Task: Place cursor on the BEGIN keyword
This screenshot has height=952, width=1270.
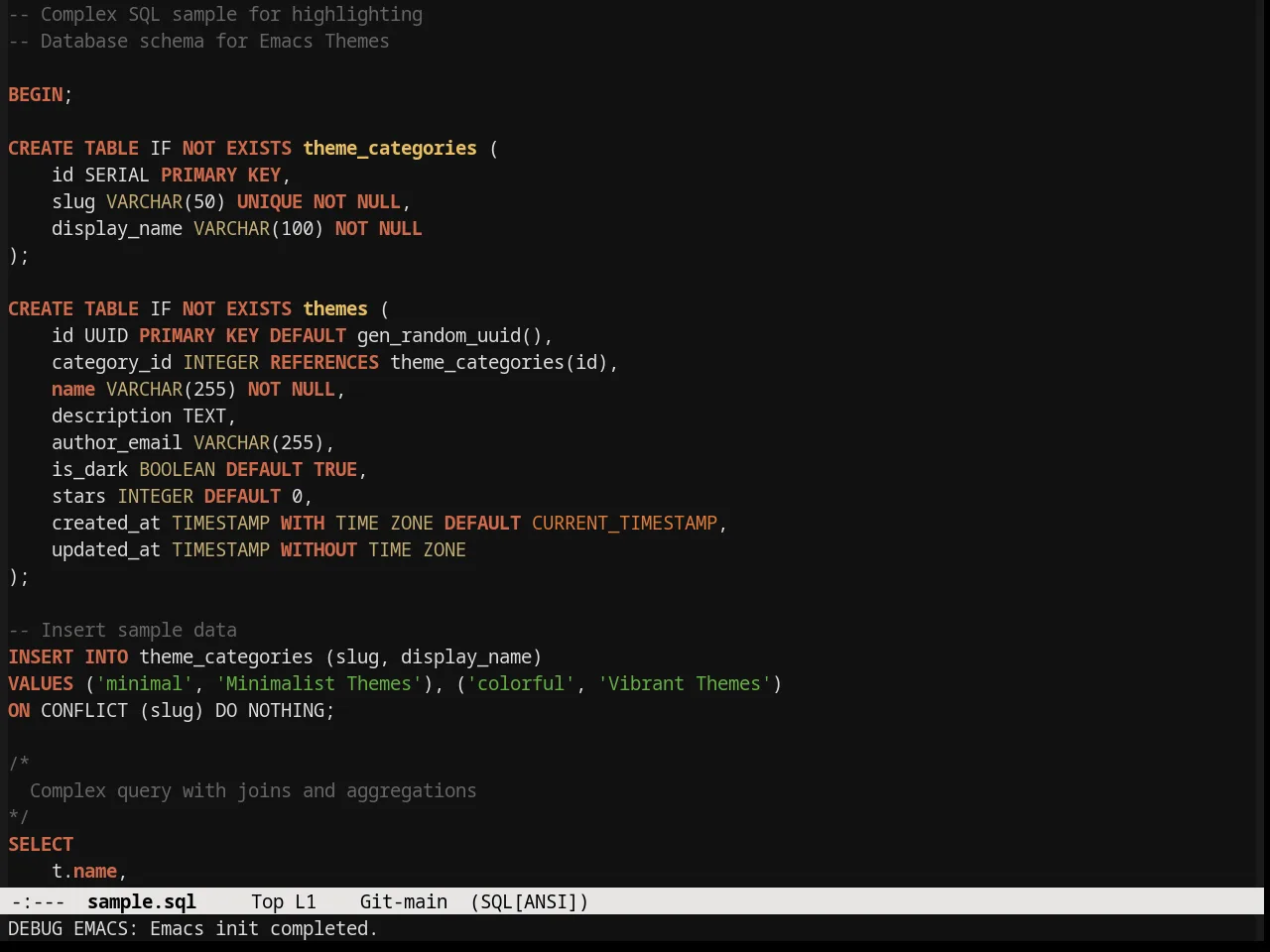Action: [36, 94]
